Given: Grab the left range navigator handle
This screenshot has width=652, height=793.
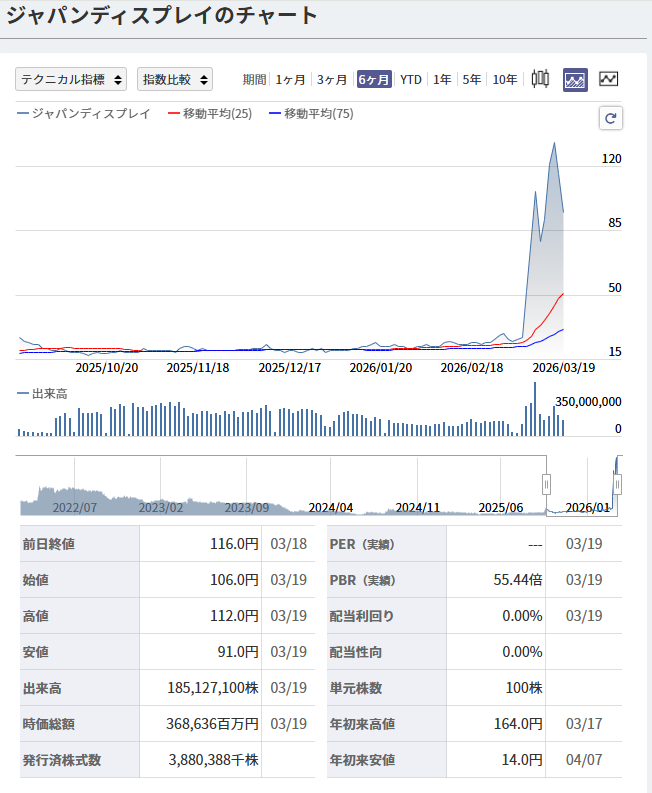Looking at the screenshot, I should pos(546,484).
